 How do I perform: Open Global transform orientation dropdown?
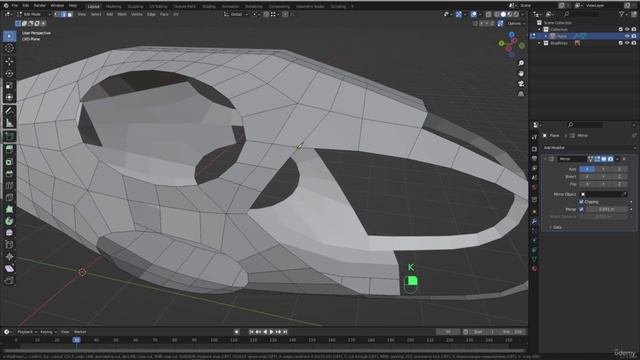coord(236,14)
